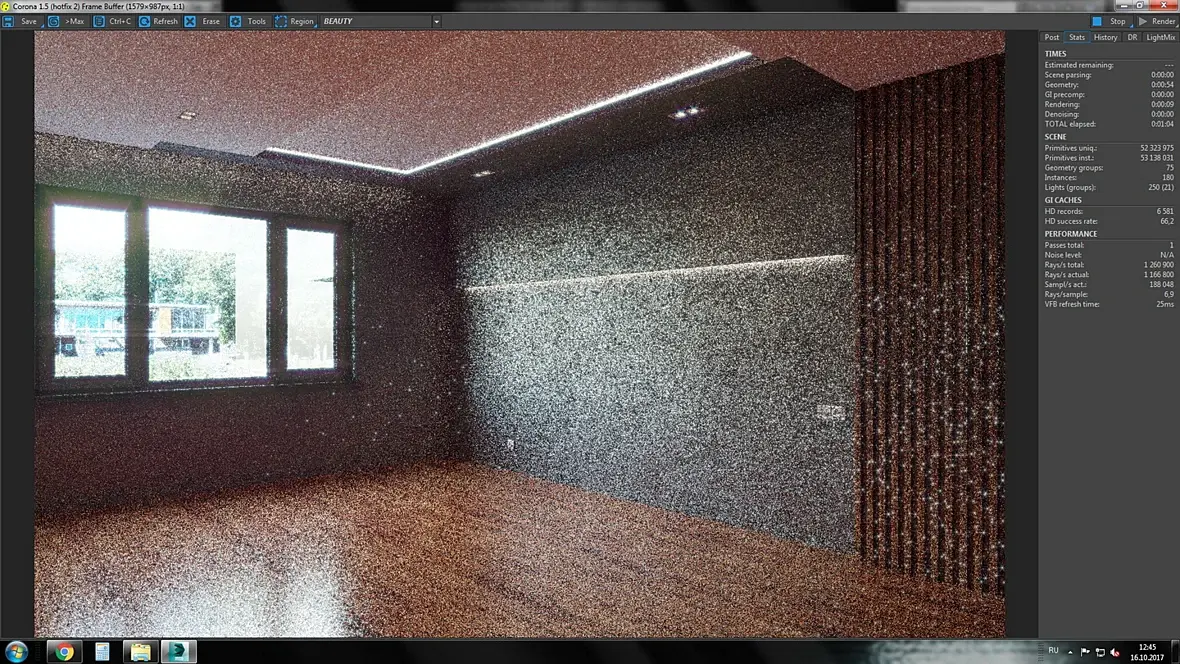The height and width of the screenshot is (664, 1180).
Task: Select the 'HD records:' 6 581 row
Action: pyautogui.click(x=1109, y=212)
